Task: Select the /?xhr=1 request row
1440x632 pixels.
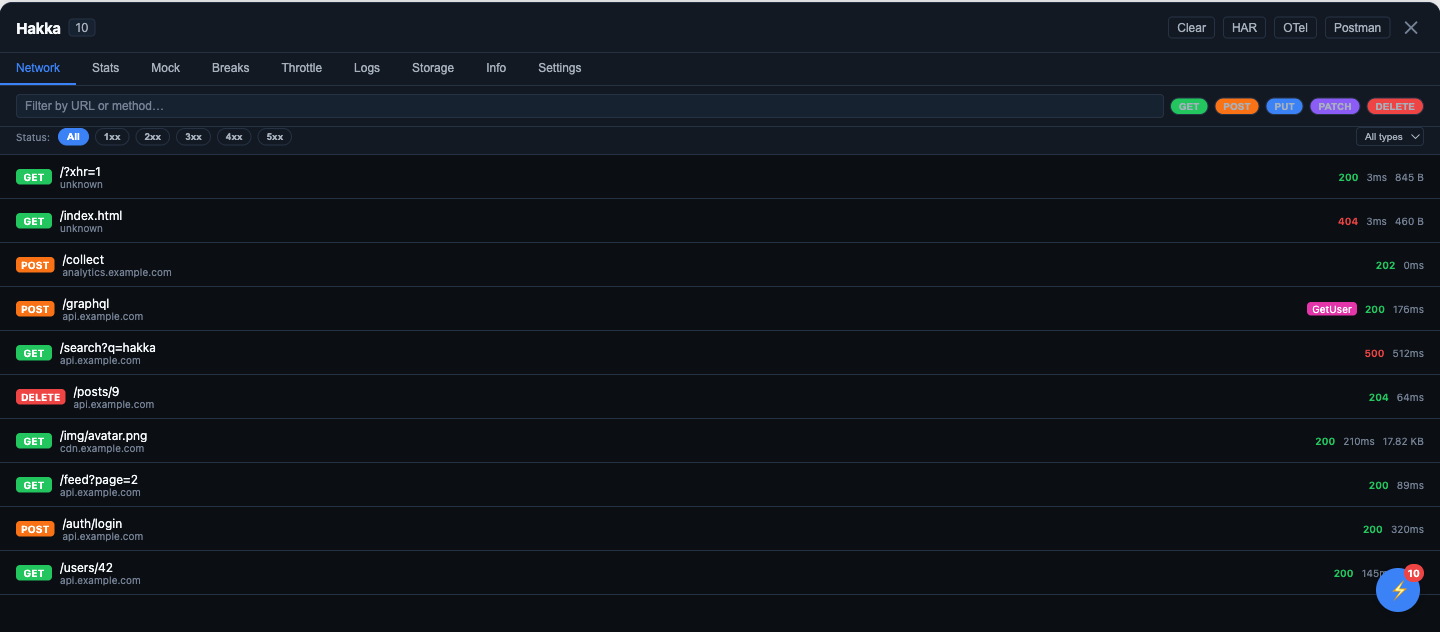Action: click(720, 177)
